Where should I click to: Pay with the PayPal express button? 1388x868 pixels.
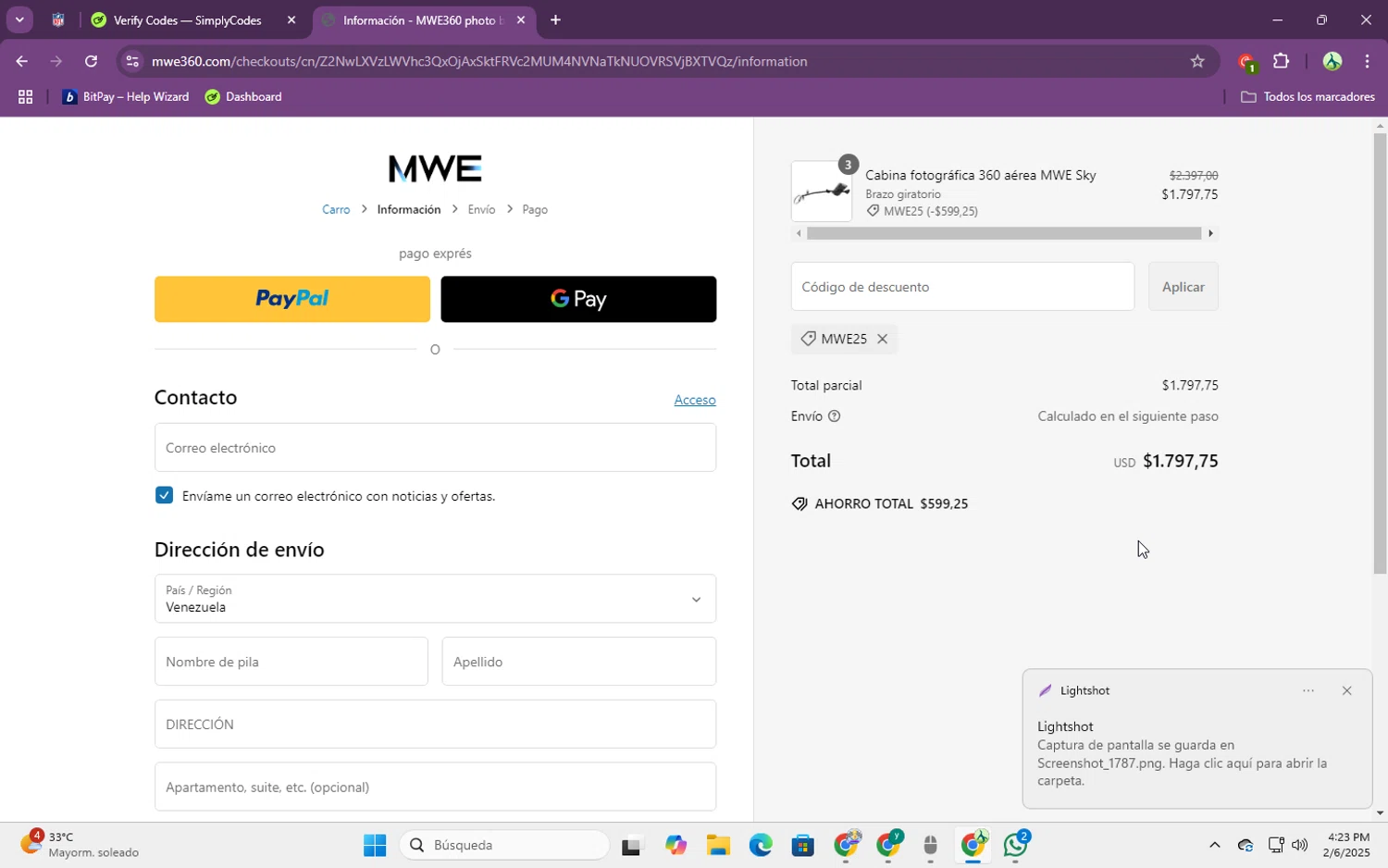coord(292,299)
